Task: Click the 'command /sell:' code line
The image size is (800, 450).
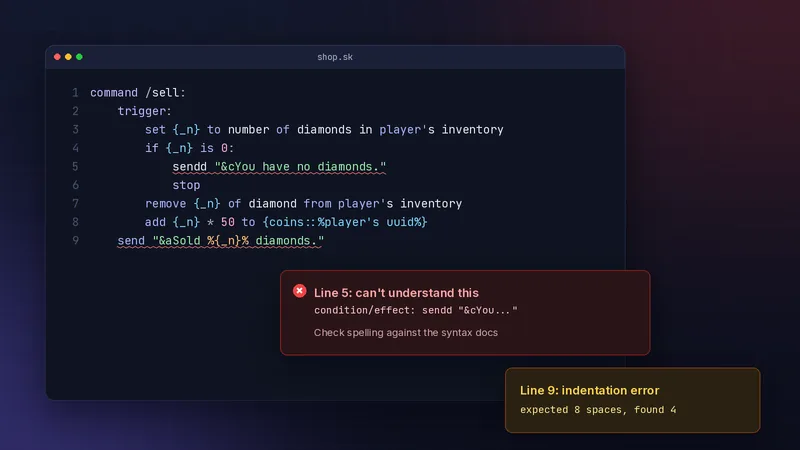Action: (x=138, y=93)
